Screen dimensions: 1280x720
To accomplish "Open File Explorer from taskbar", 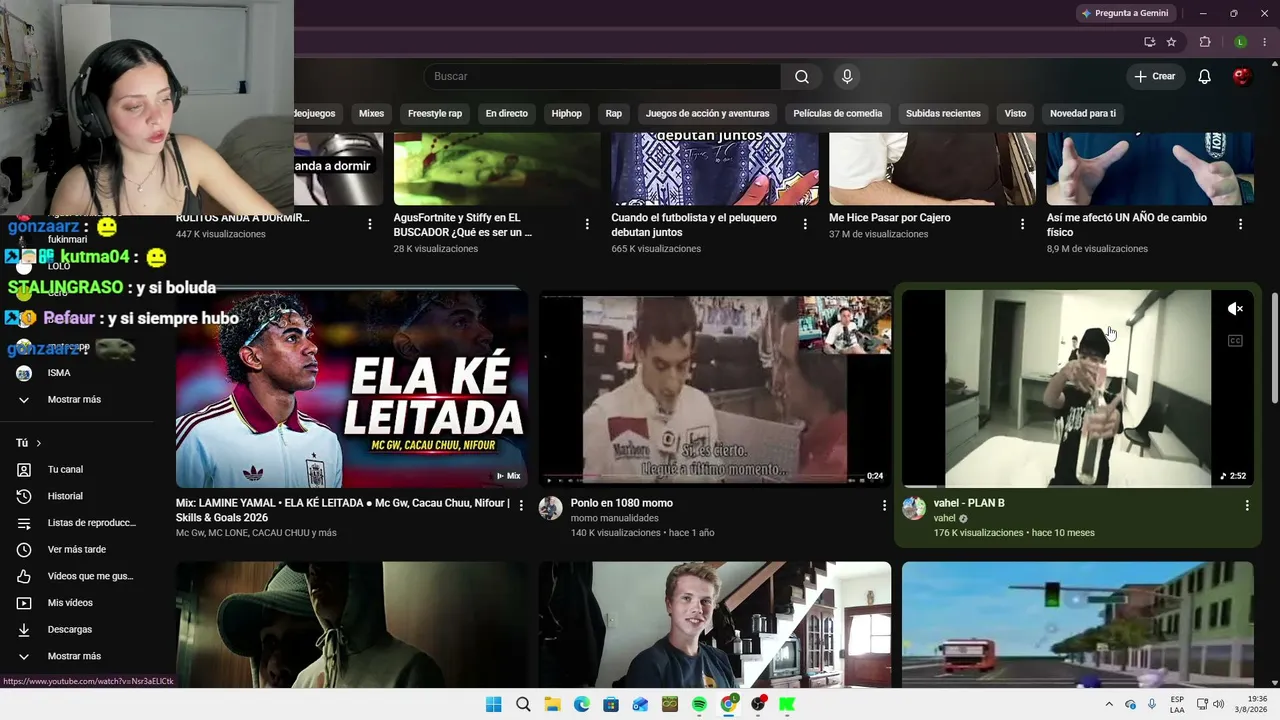I will coord(552,704).
